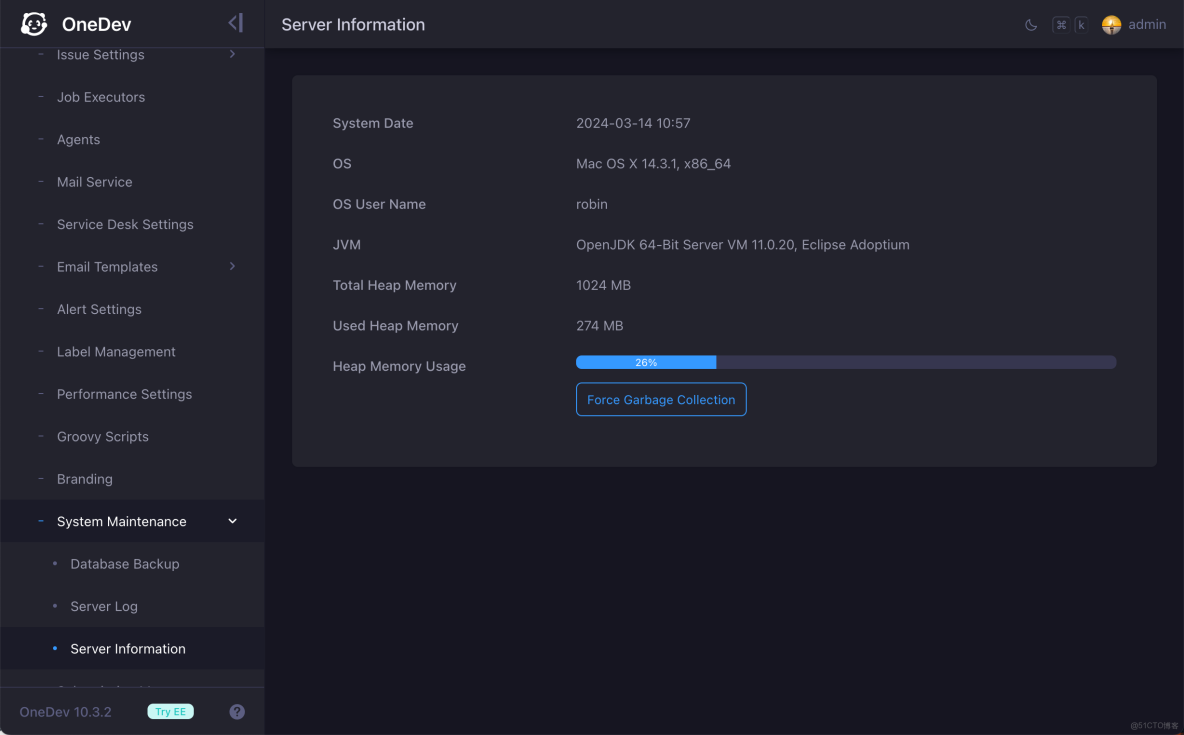Open Job Executors settings
Image resolution: width=1184 pixels, height=735 pixels.
101,97
